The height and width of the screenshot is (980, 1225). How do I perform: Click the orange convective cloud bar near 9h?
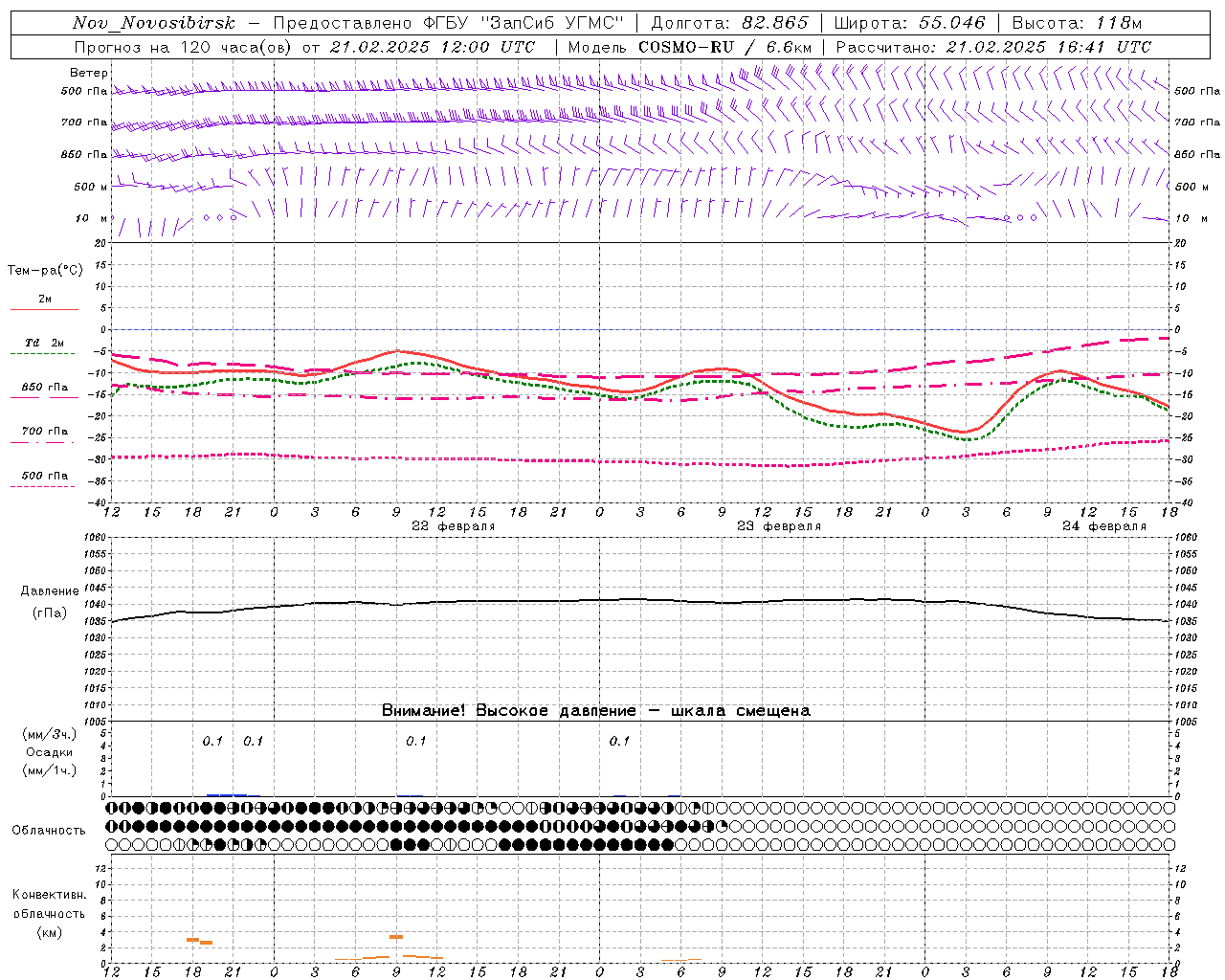(396, 937)
